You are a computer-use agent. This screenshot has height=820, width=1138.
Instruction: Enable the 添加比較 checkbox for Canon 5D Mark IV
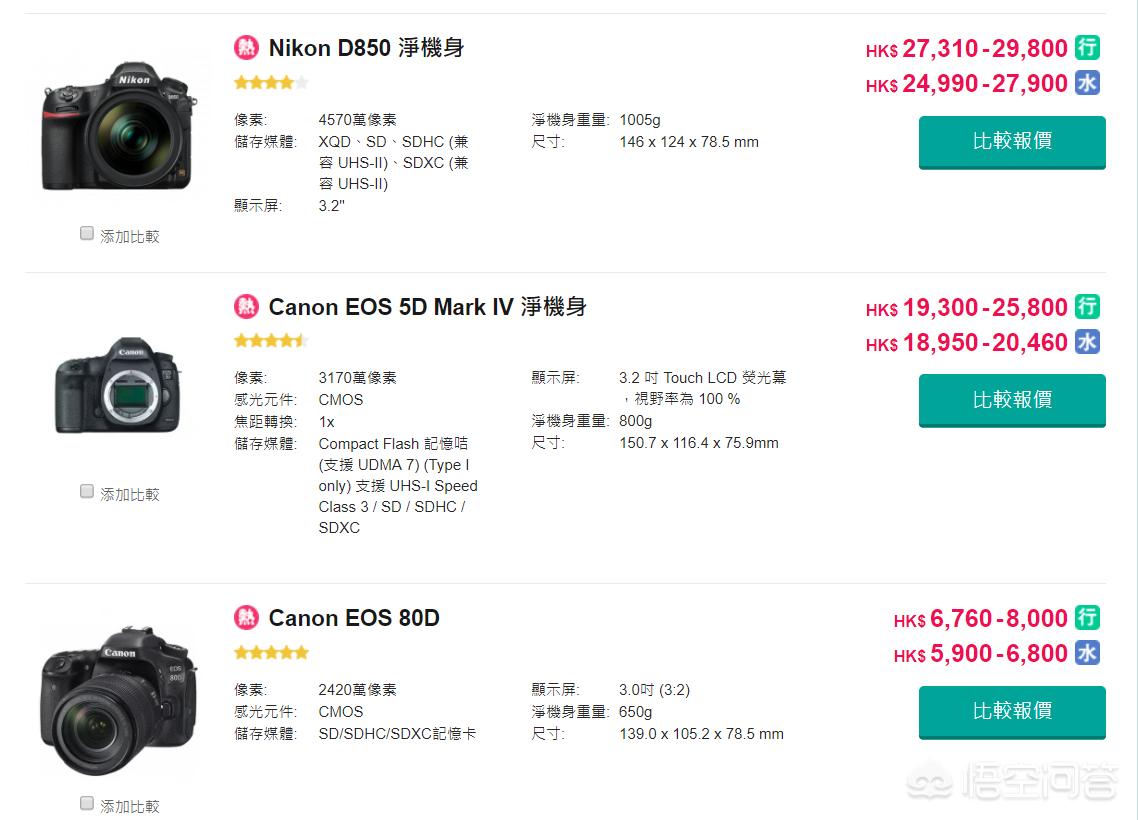87,492
